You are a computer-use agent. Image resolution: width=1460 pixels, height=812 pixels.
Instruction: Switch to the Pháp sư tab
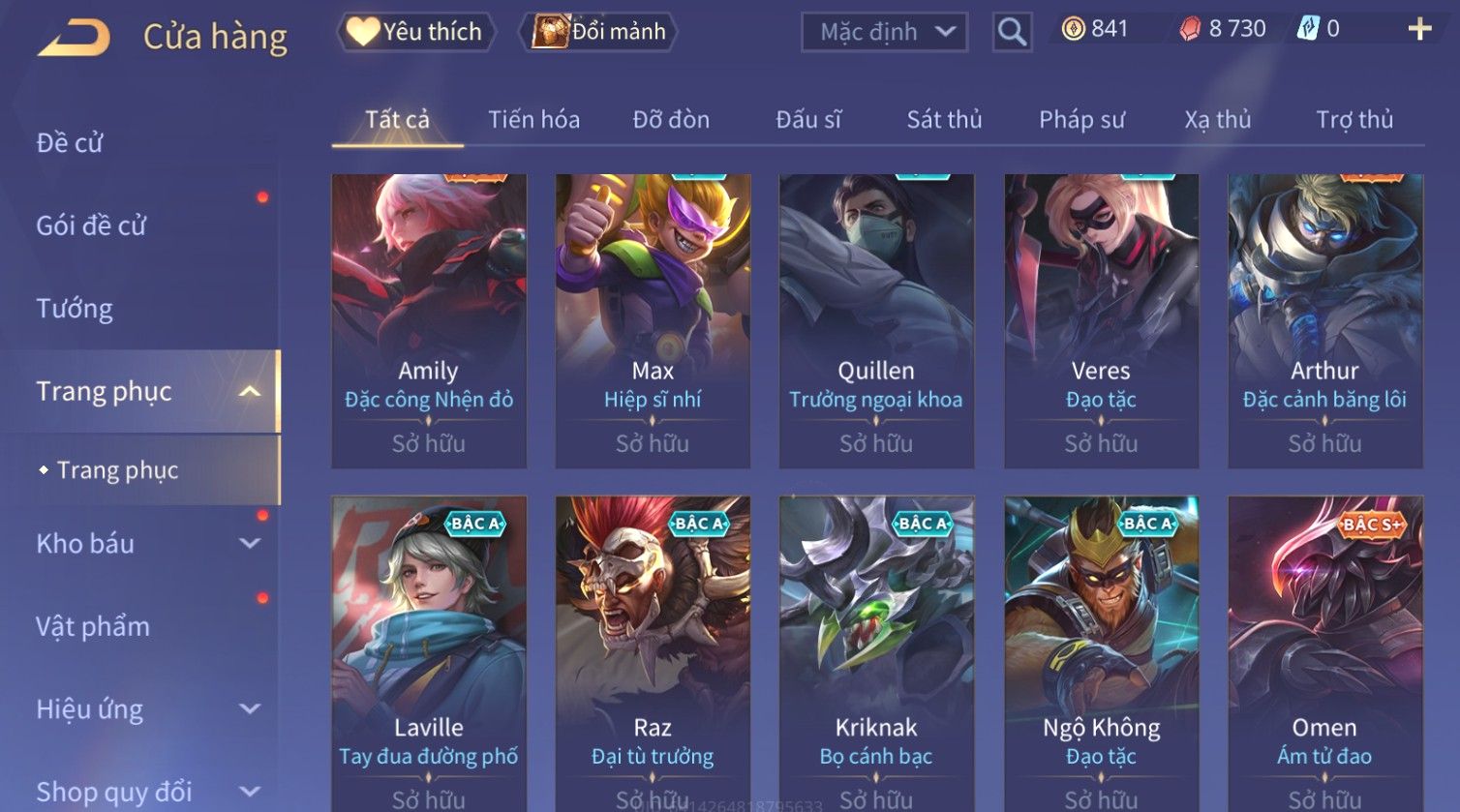click(1081, 120)
